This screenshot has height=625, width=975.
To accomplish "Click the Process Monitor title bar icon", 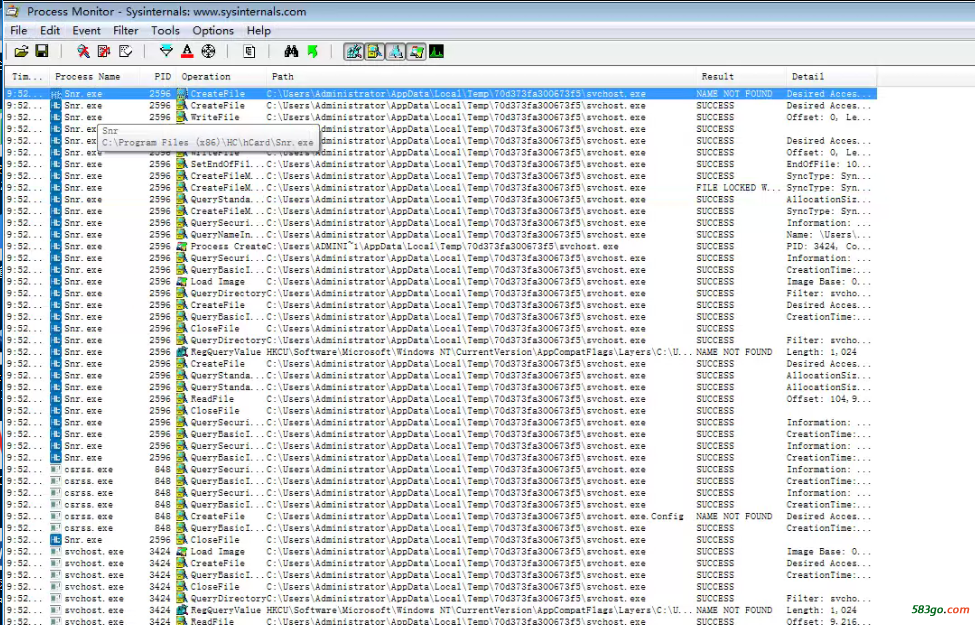I will pos(12,11).
